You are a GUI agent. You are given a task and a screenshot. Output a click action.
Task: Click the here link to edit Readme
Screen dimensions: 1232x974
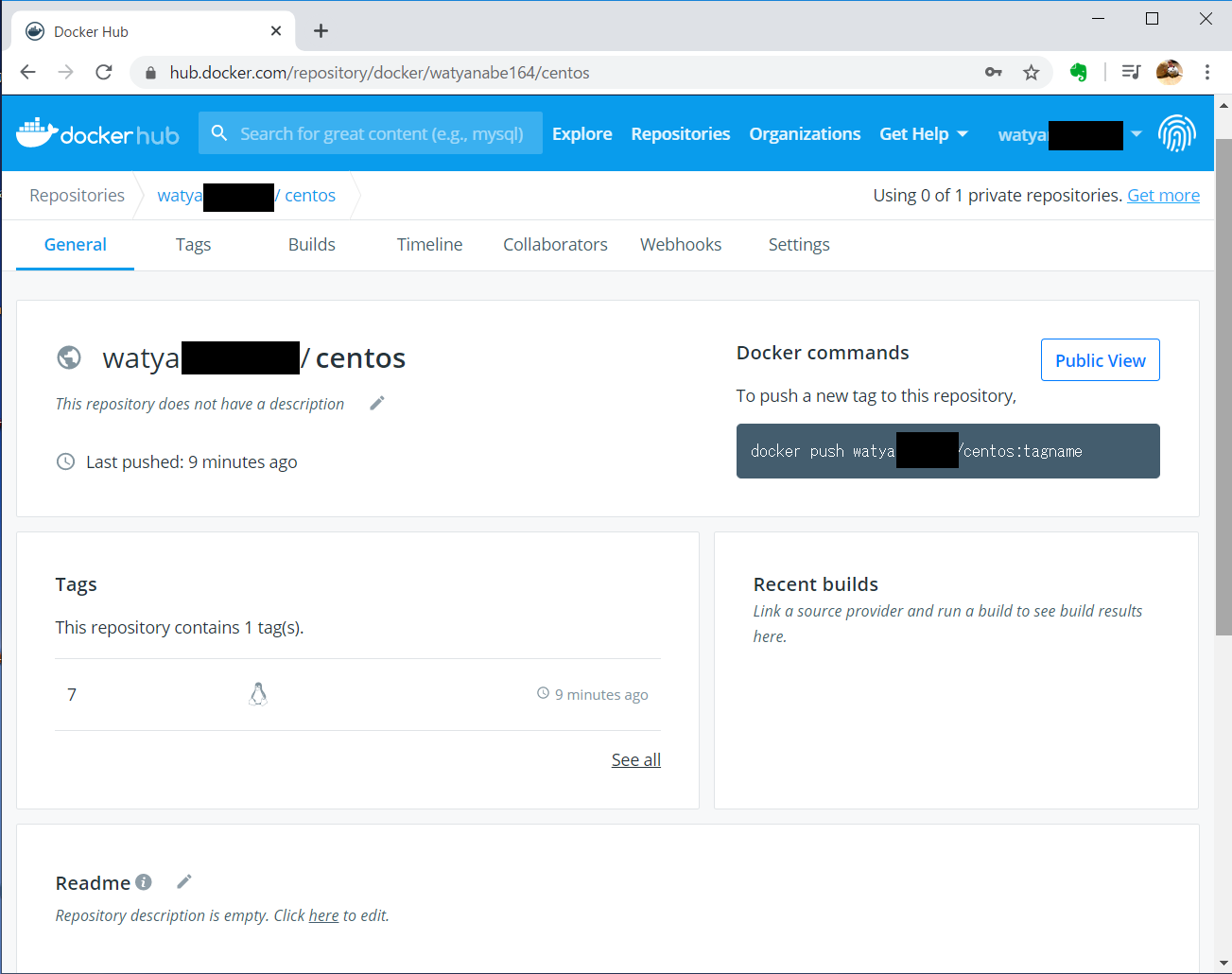[x=323, y=915]
